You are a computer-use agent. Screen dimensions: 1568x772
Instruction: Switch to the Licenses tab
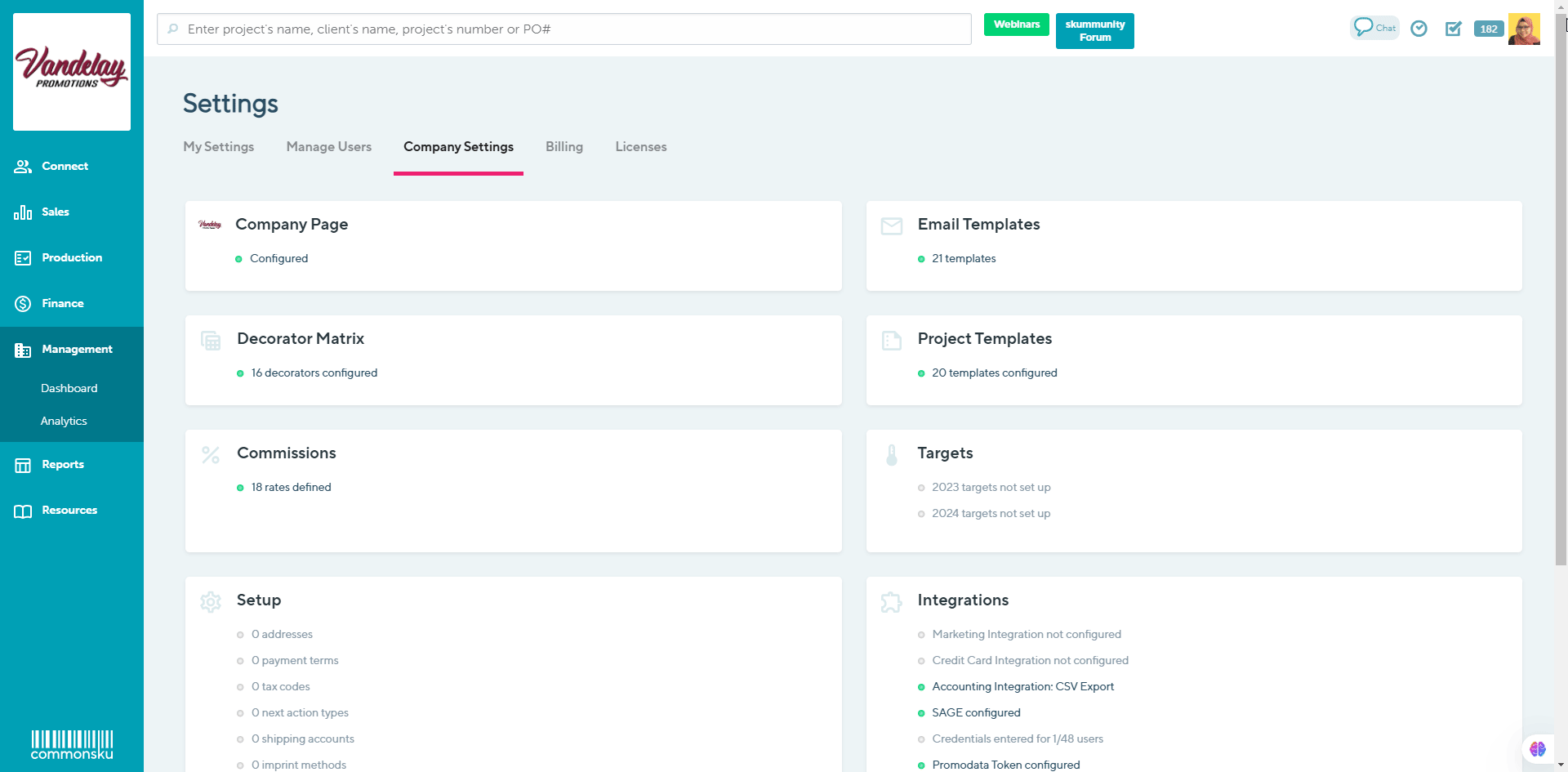click(x=640, y=147)
